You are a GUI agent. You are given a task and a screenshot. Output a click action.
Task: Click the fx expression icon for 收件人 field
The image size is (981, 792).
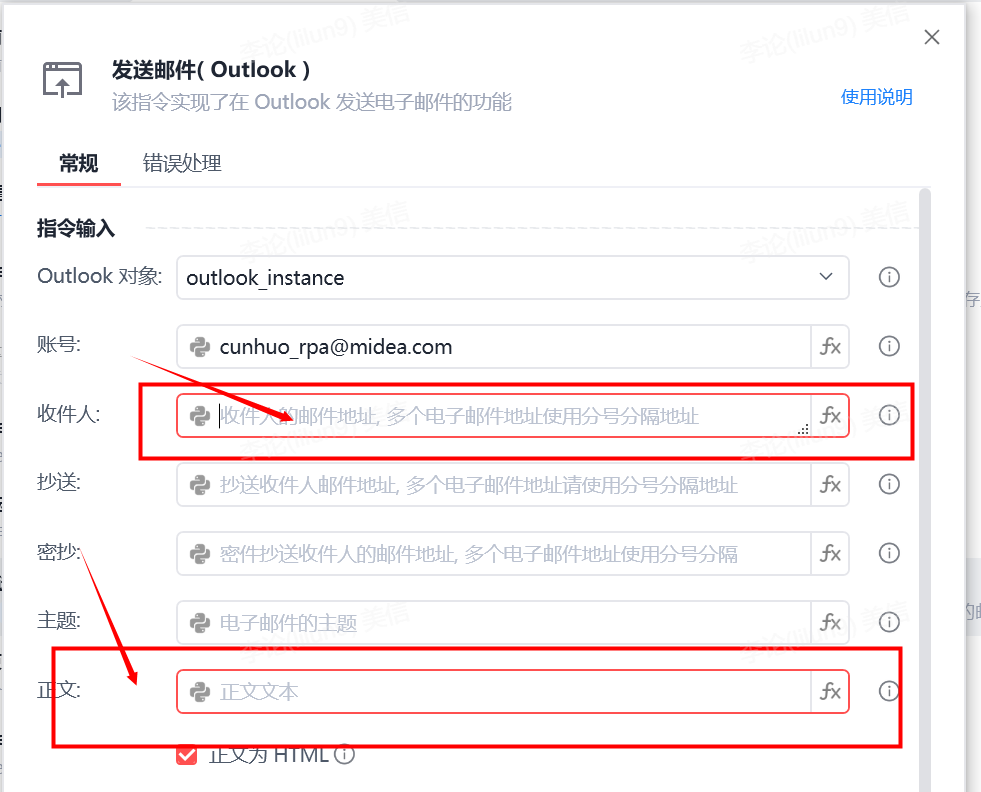click(830, 415)
